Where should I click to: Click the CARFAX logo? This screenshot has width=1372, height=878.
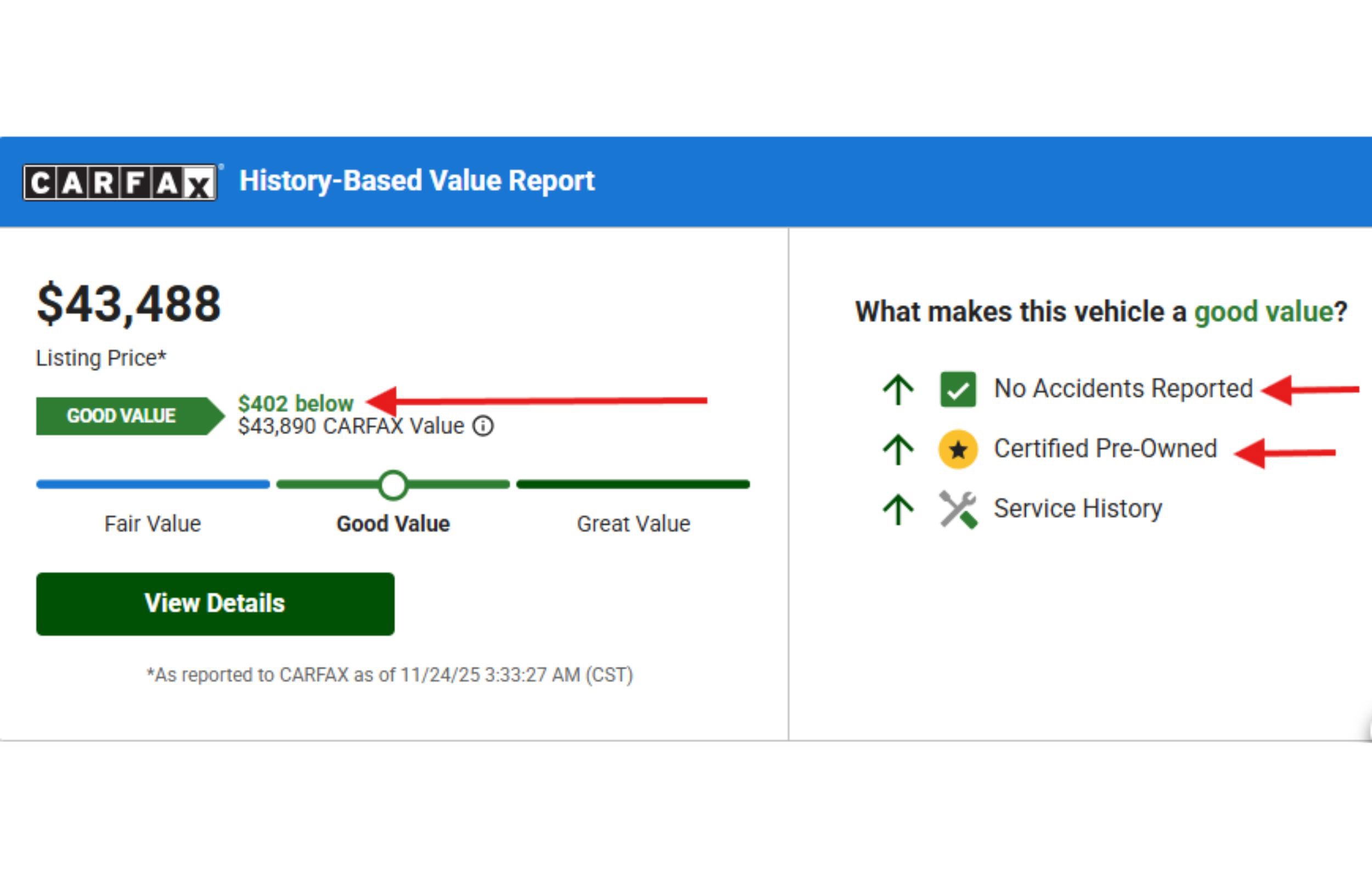(120, 182)
